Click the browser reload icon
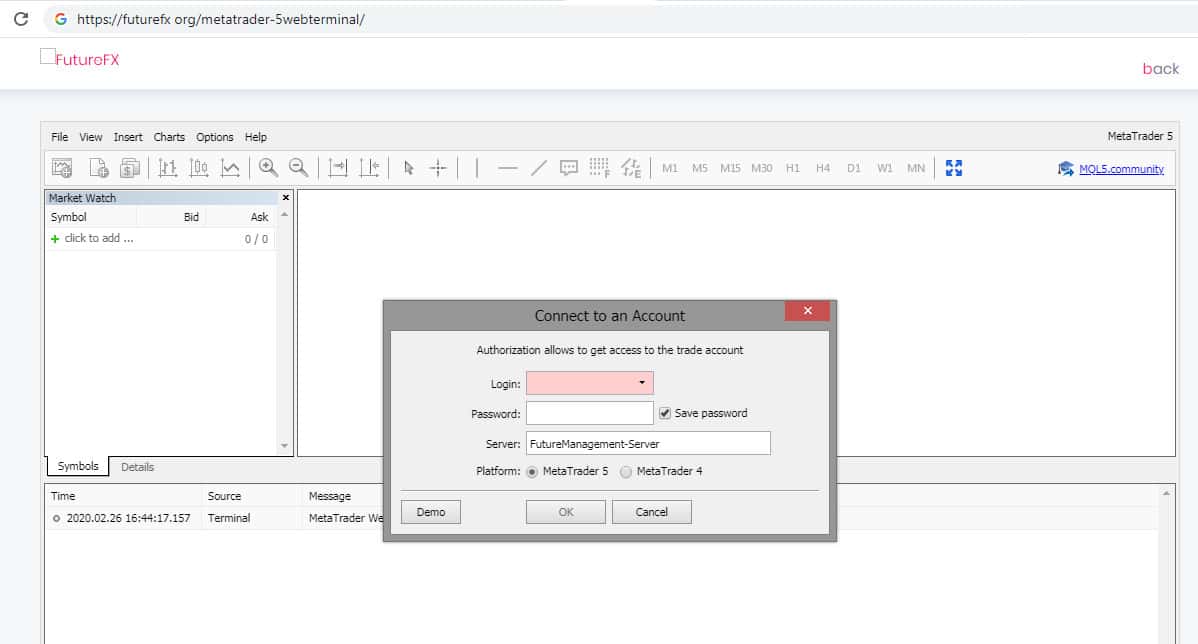 coord(20,19)
